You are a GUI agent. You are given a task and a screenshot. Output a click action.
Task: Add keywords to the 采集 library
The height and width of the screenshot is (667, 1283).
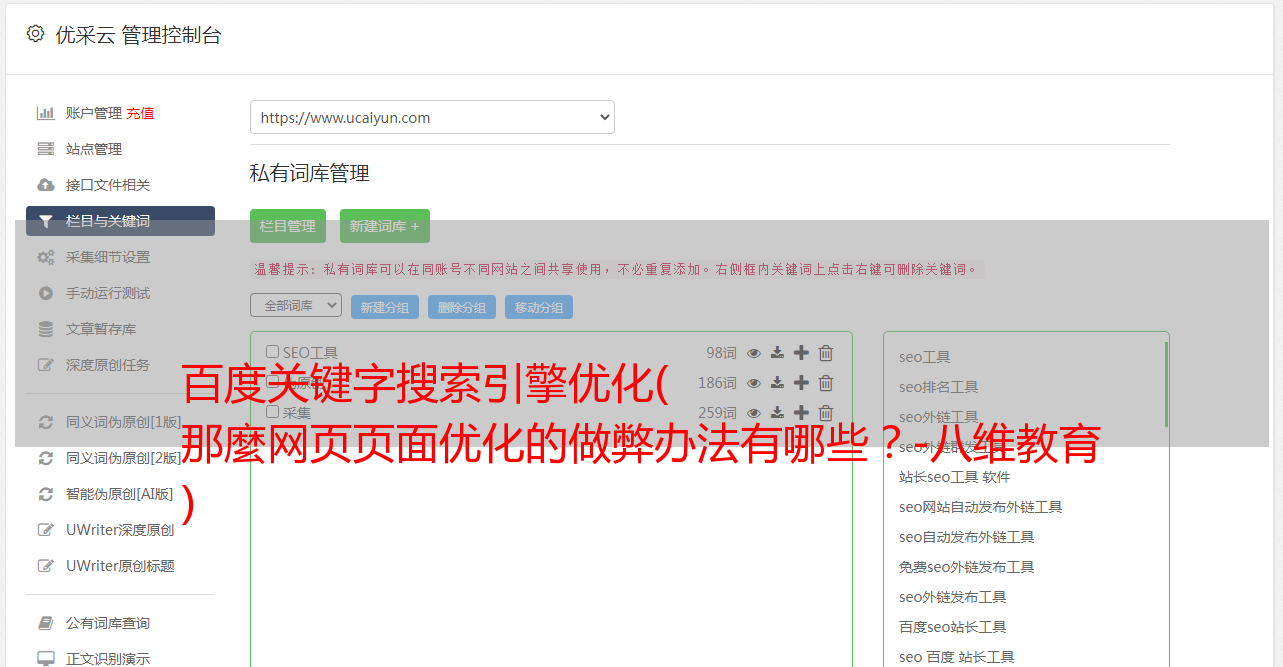click(801, 412)
